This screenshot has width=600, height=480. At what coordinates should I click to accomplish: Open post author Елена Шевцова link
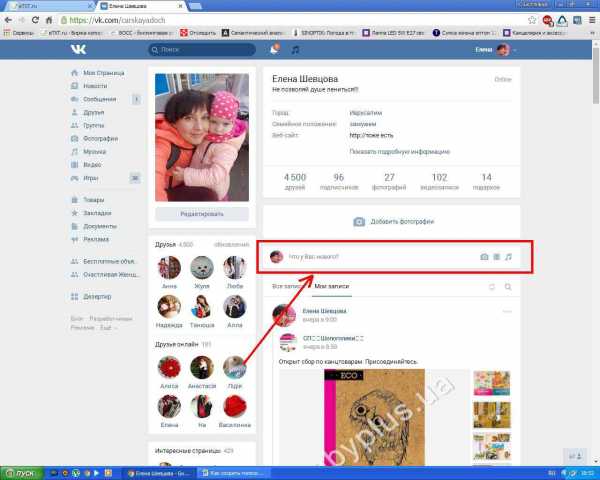click(324, 311)
